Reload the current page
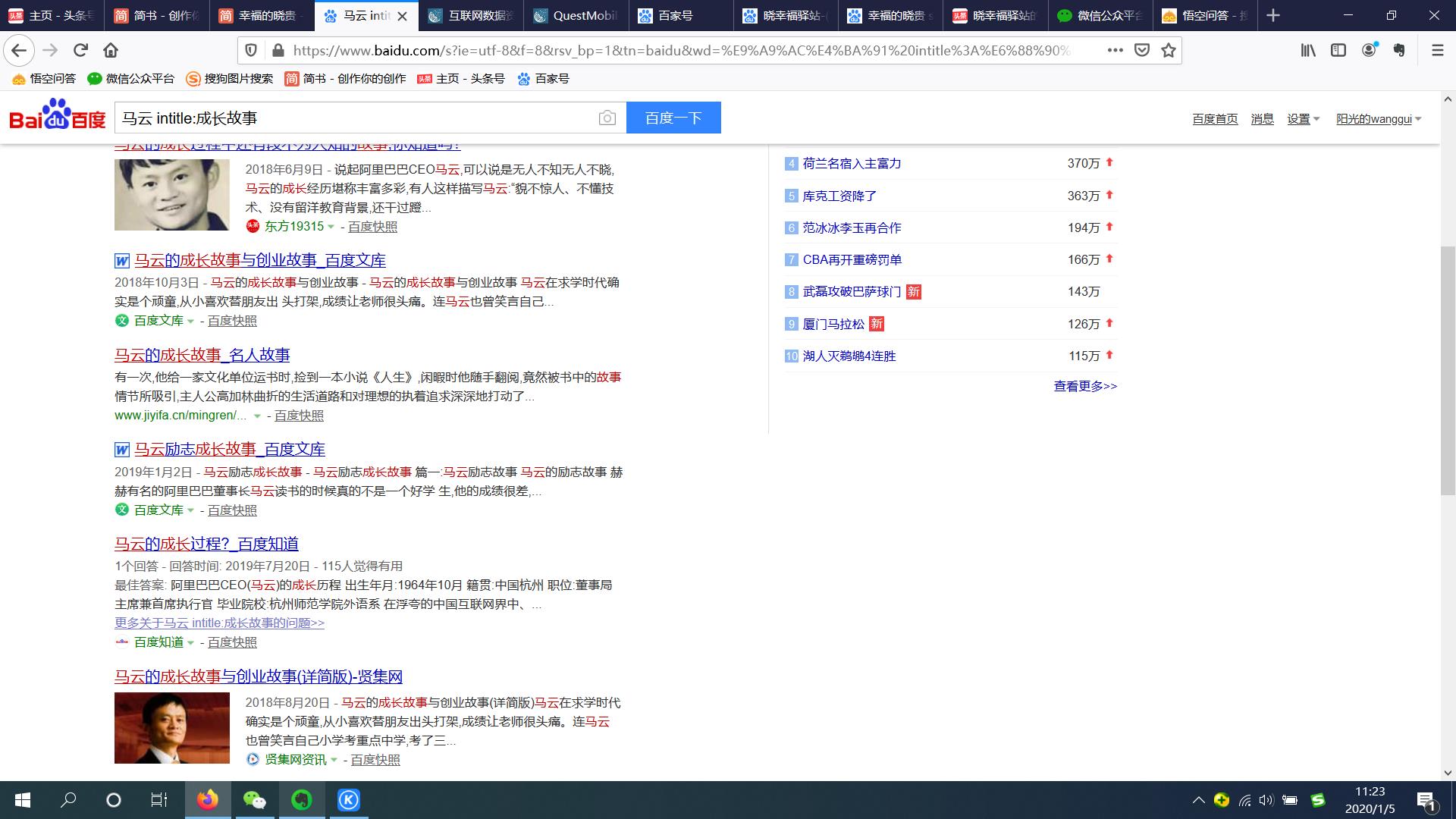 click(80, 50)
